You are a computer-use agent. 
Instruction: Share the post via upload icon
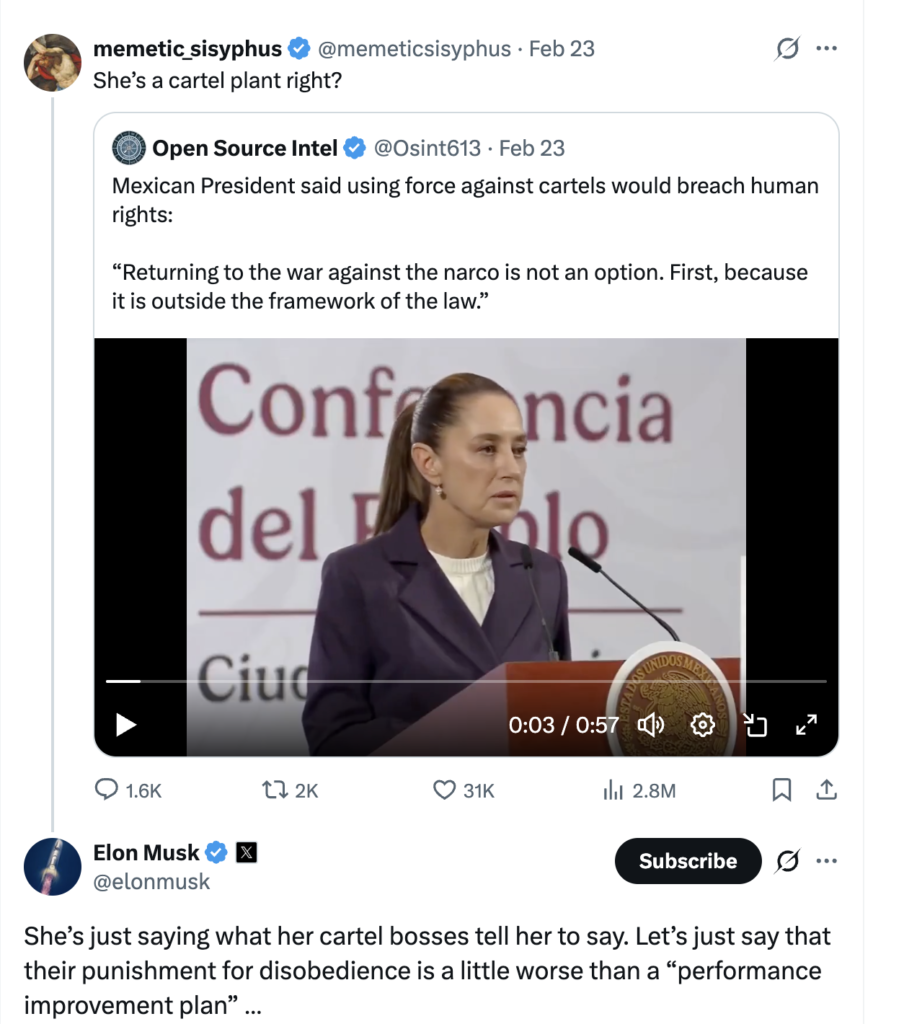826,790
